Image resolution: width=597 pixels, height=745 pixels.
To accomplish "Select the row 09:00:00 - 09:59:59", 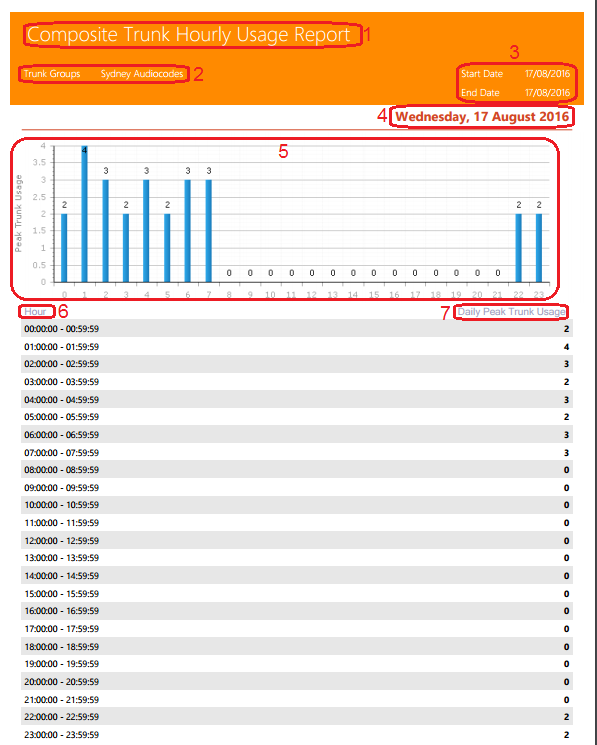I will 297,487.
